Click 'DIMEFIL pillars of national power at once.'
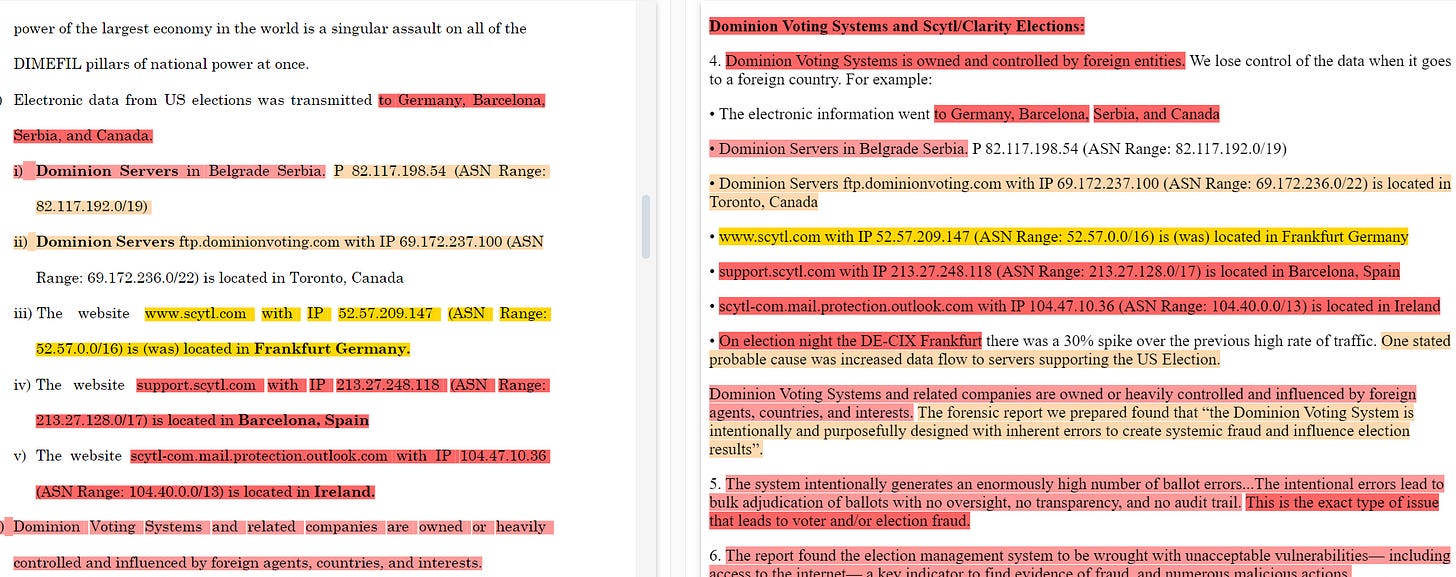This screenshot has width=1456, height=577. click(x=161, y=64)
